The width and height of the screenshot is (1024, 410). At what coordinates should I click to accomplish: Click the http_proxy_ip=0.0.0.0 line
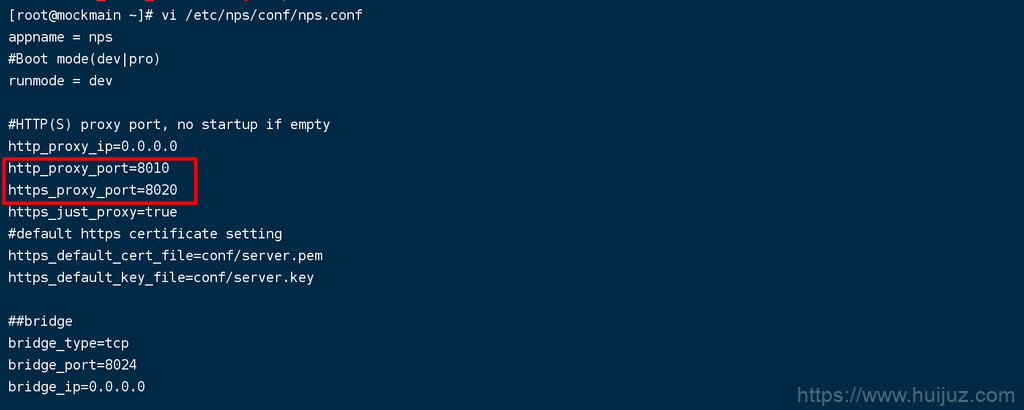93,146
